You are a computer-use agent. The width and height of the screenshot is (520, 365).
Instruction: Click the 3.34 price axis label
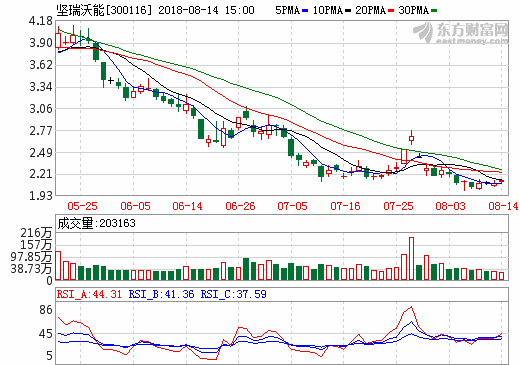coord(41,87)
